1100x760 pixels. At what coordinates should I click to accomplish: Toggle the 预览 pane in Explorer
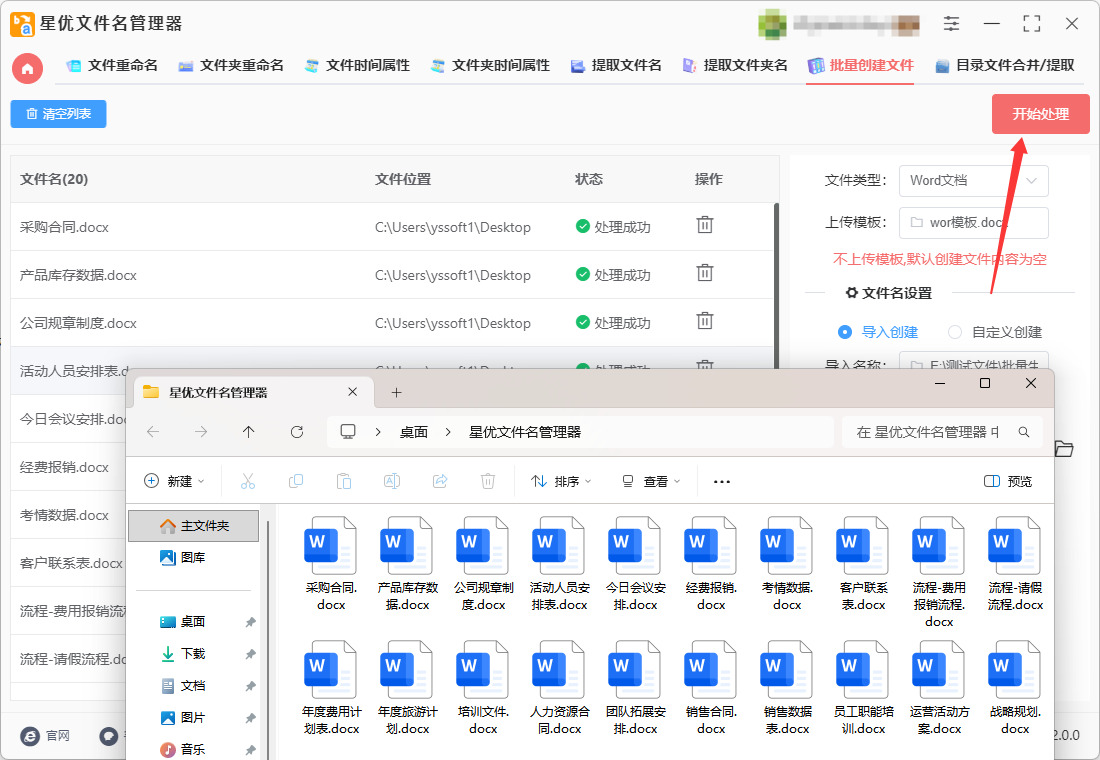(x=1007, y=481)
